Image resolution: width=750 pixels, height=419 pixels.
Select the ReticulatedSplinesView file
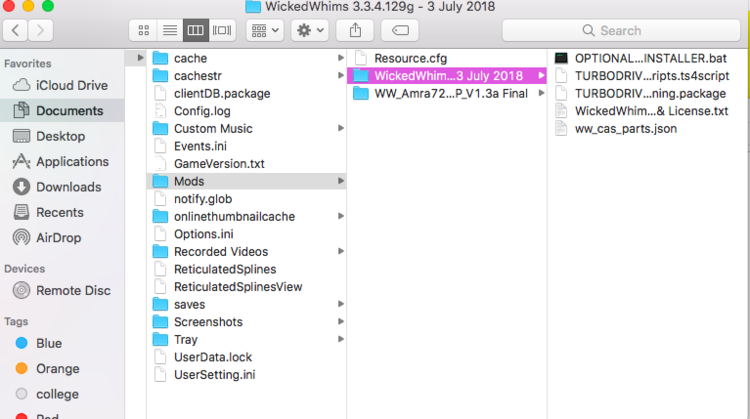(247, 287)
